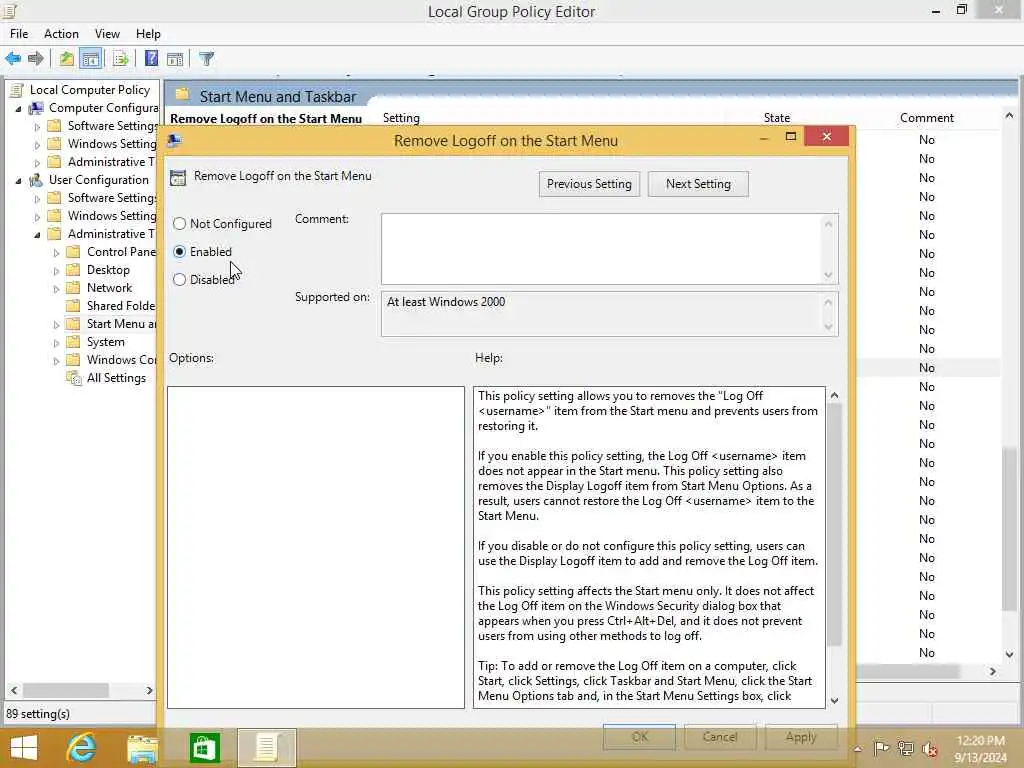The width and height of the screenshot is (1024, 768).
Task: Click the All Settings tree icon
Action: (74, 377)
